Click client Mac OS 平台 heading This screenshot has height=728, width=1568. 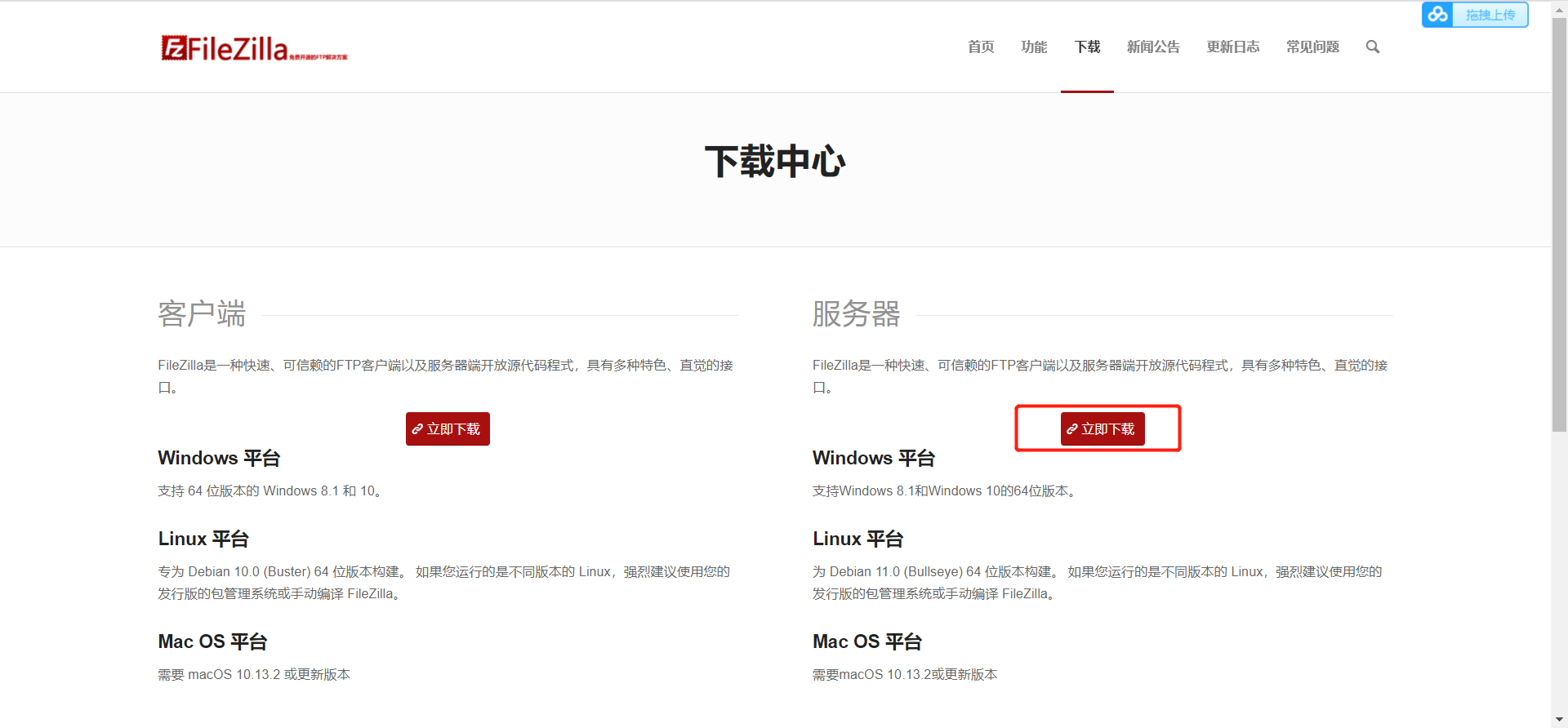pyautogui.click(x=212, y=641)
